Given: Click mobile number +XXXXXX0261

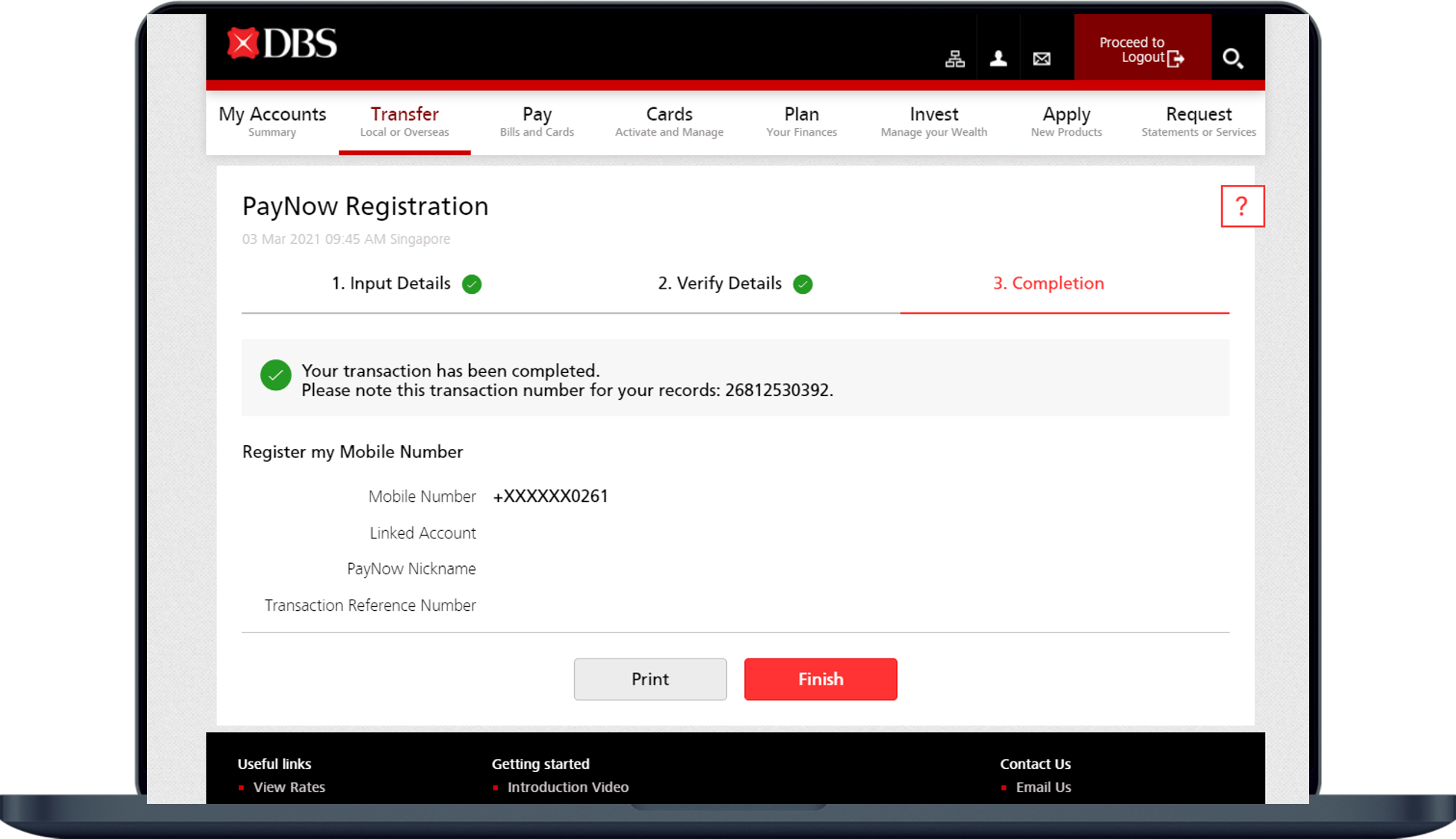Looking at the screenshot, I should click(550, 496).
